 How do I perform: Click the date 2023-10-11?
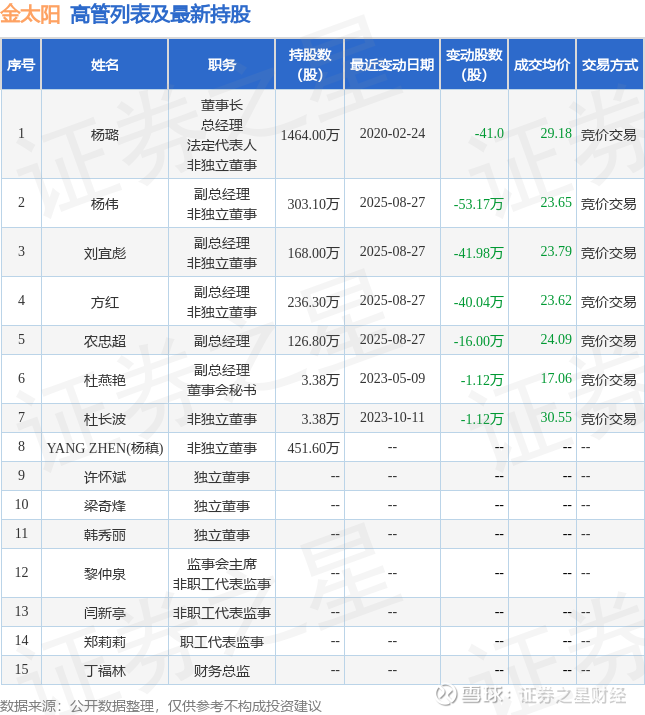coord(392,417)
